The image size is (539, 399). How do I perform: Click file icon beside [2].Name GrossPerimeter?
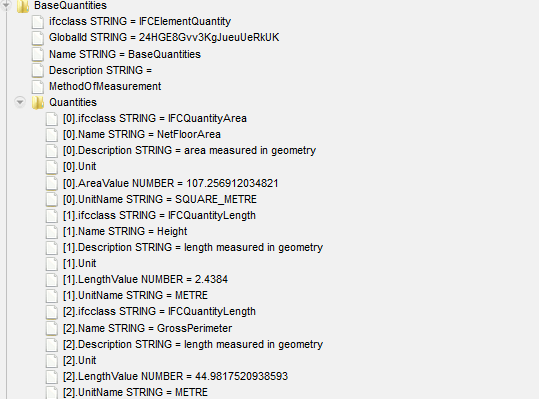point(52,328)
